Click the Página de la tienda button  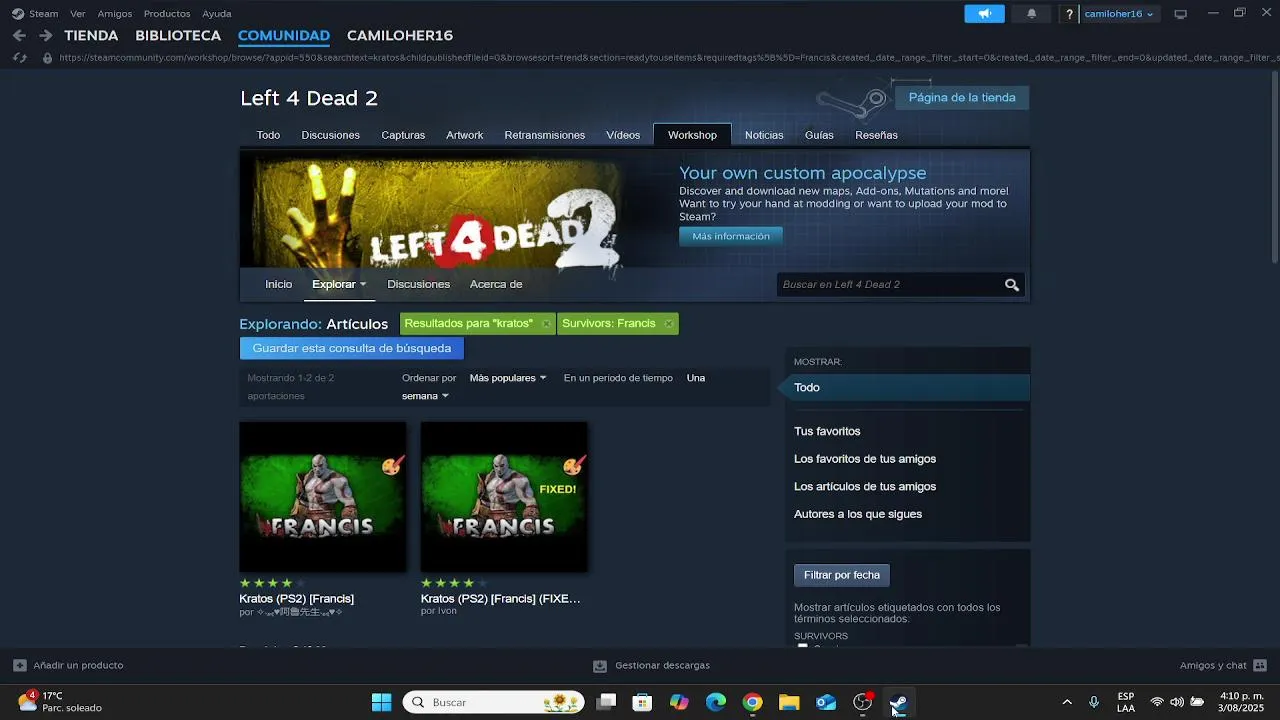click(x=962, y=98)
